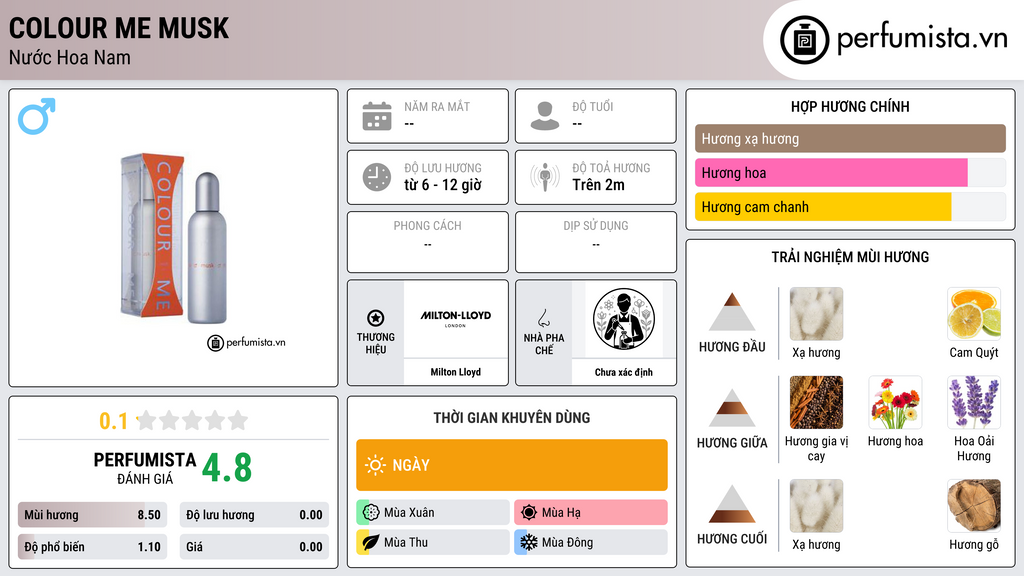Click the yellow Hương cam chanh accord bar

tap(823, 206)
